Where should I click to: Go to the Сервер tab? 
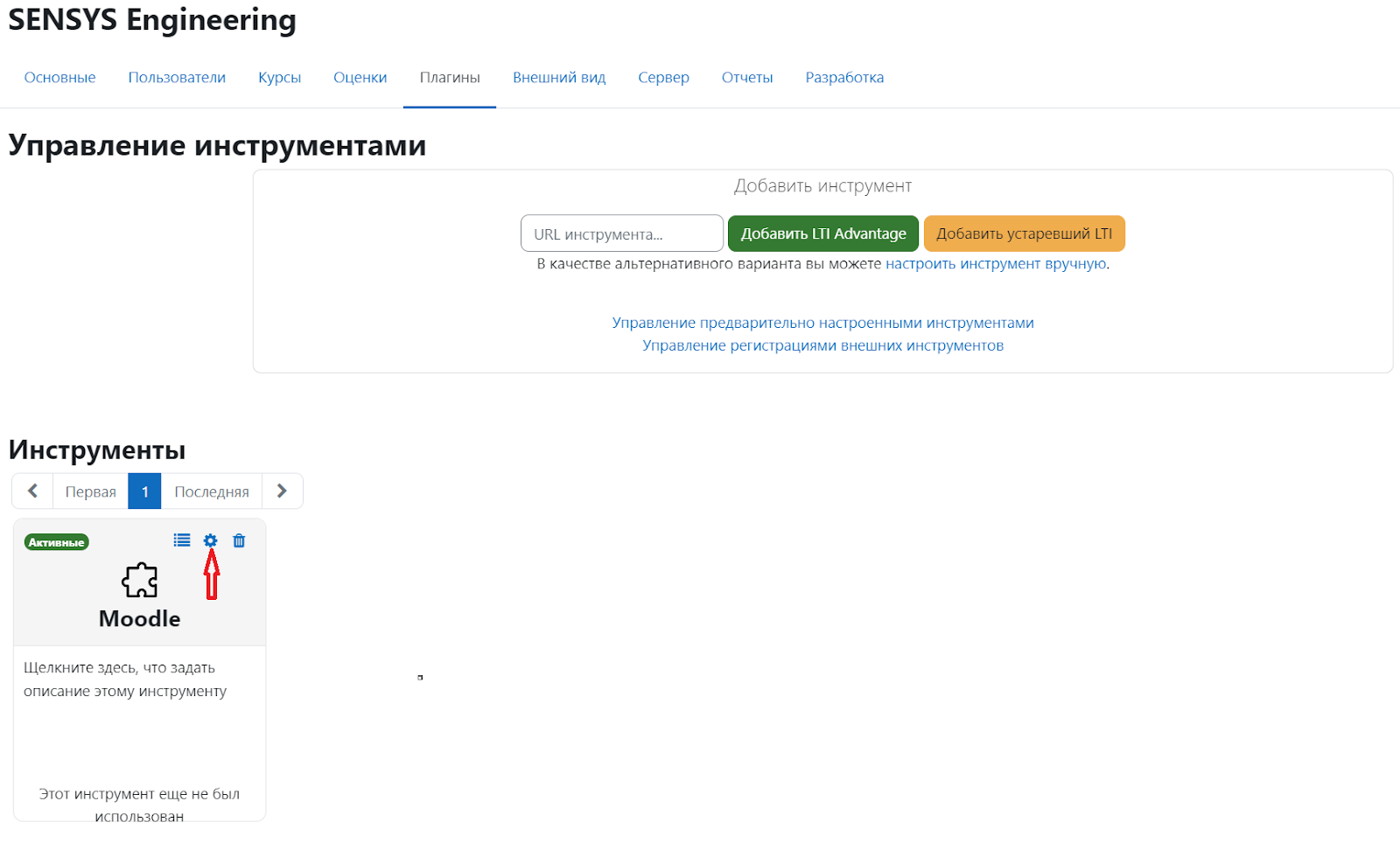[x=663, y=78]
